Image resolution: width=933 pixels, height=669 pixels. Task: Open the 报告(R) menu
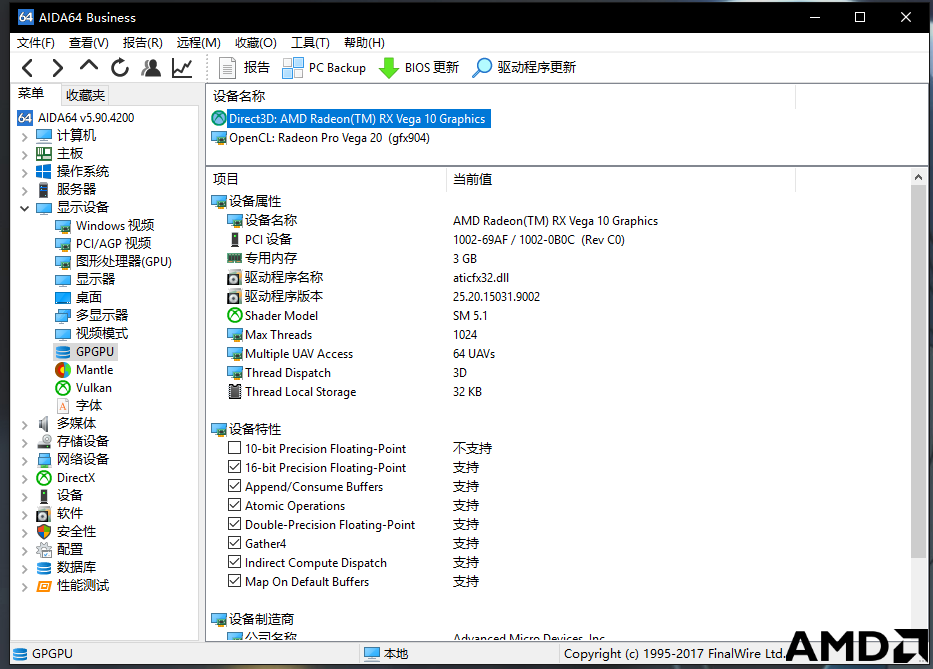[x=142, y=43]
